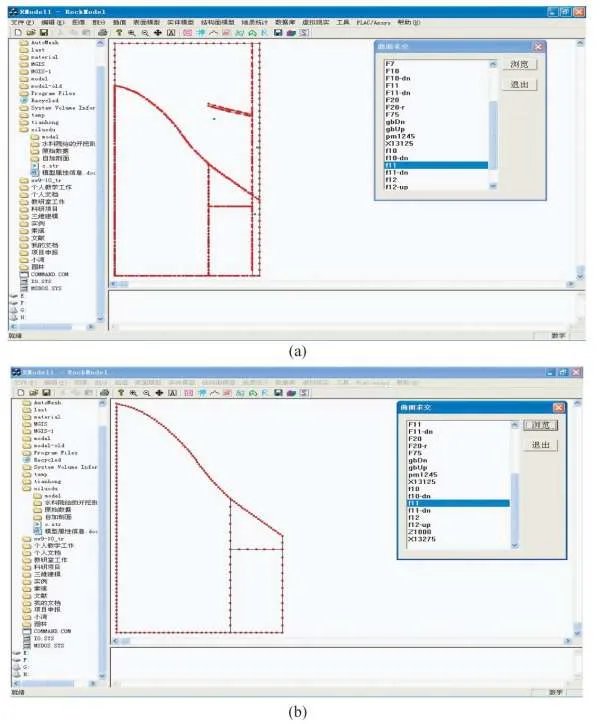The image size is (600, 724).
Task: Open Recycled bin item in top window's tree
Action: click(x=45, y=101)
